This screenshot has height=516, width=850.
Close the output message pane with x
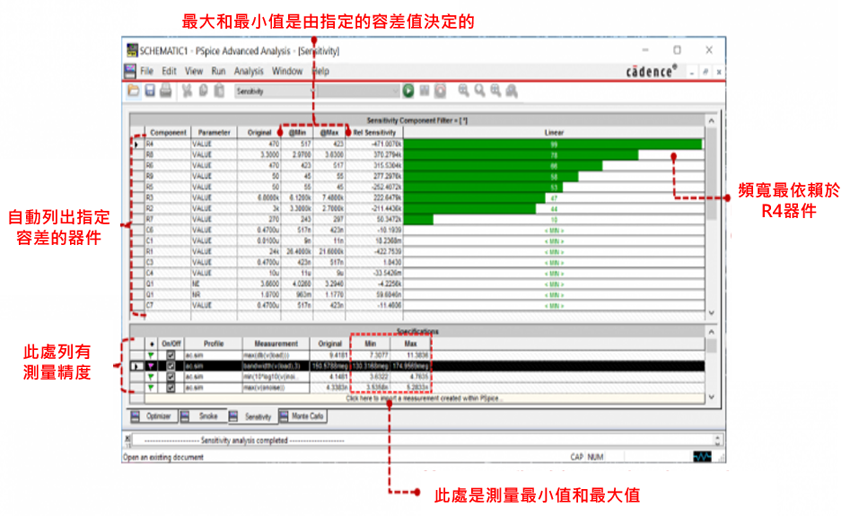pos(128,437)
